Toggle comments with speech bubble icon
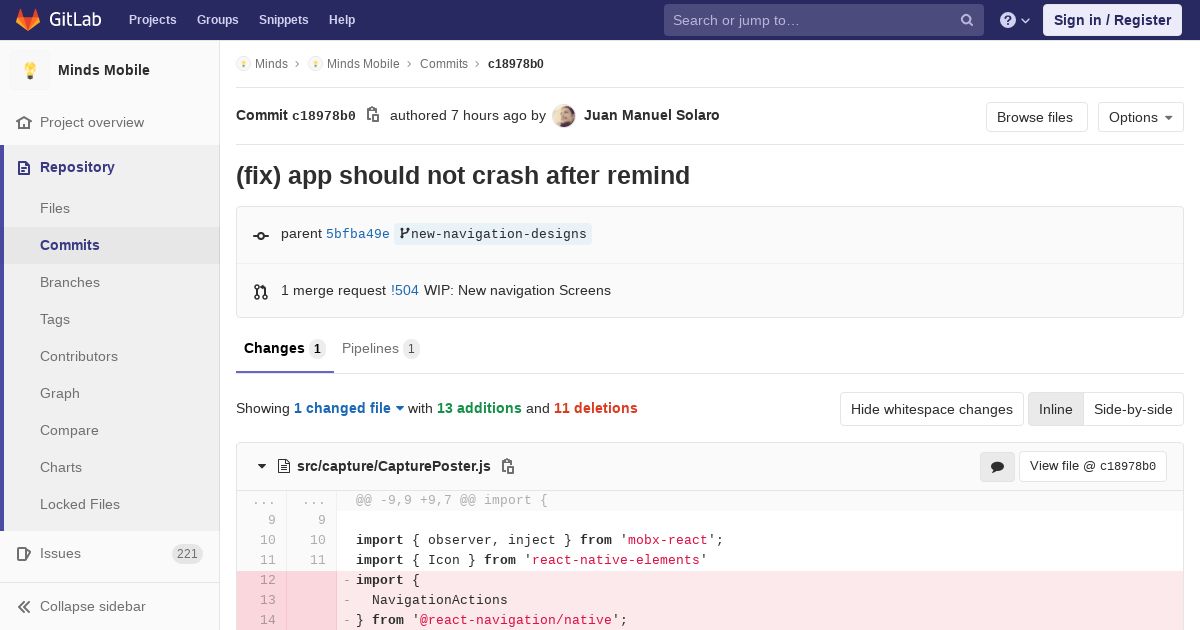This screenshot has height=630, width=1200. (997, 467)
